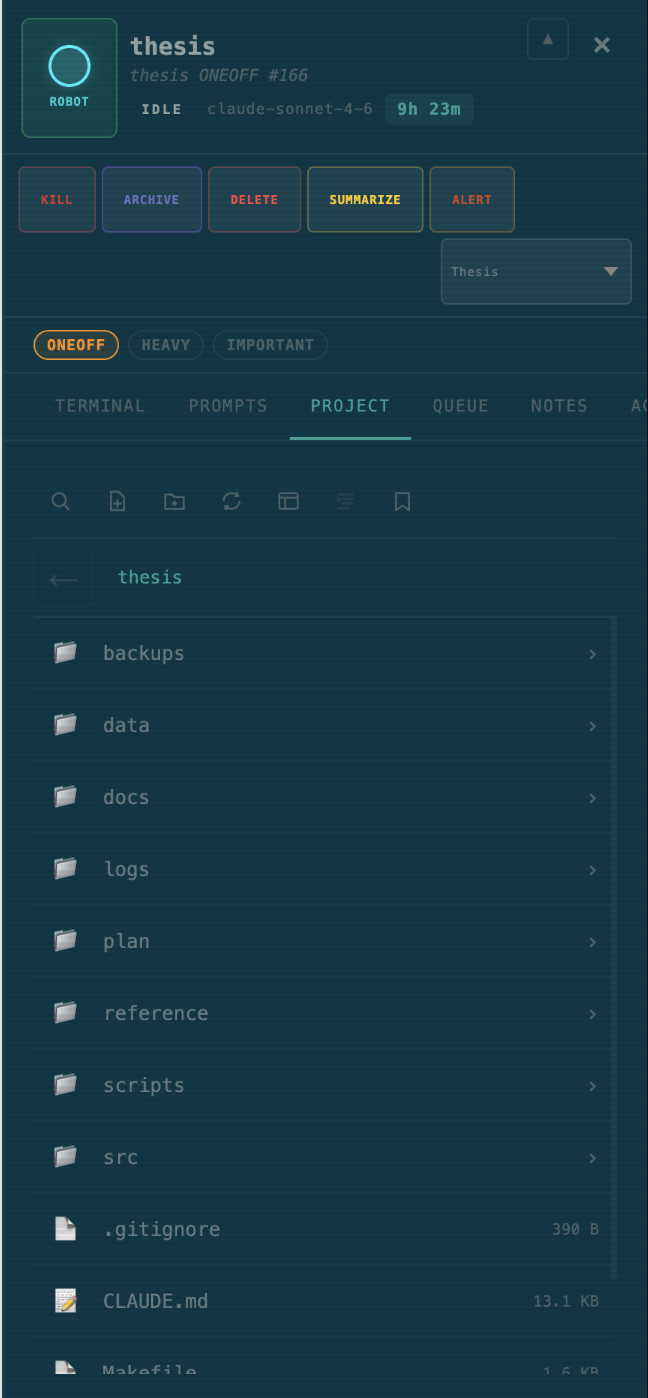Open bookmarks via the bookmark icon
Viewport: 648px width, 1398px height.
point(401,501)
